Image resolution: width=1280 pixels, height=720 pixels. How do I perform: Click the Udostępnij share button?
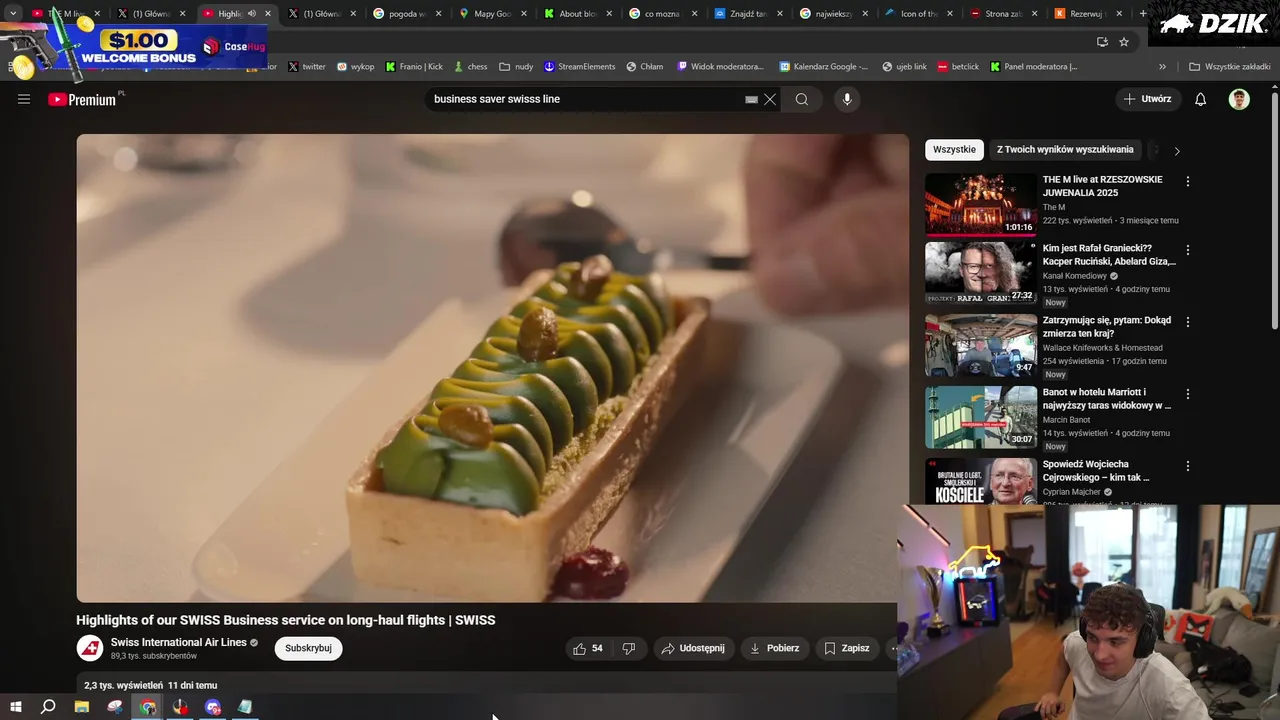(x=693, y=648)
